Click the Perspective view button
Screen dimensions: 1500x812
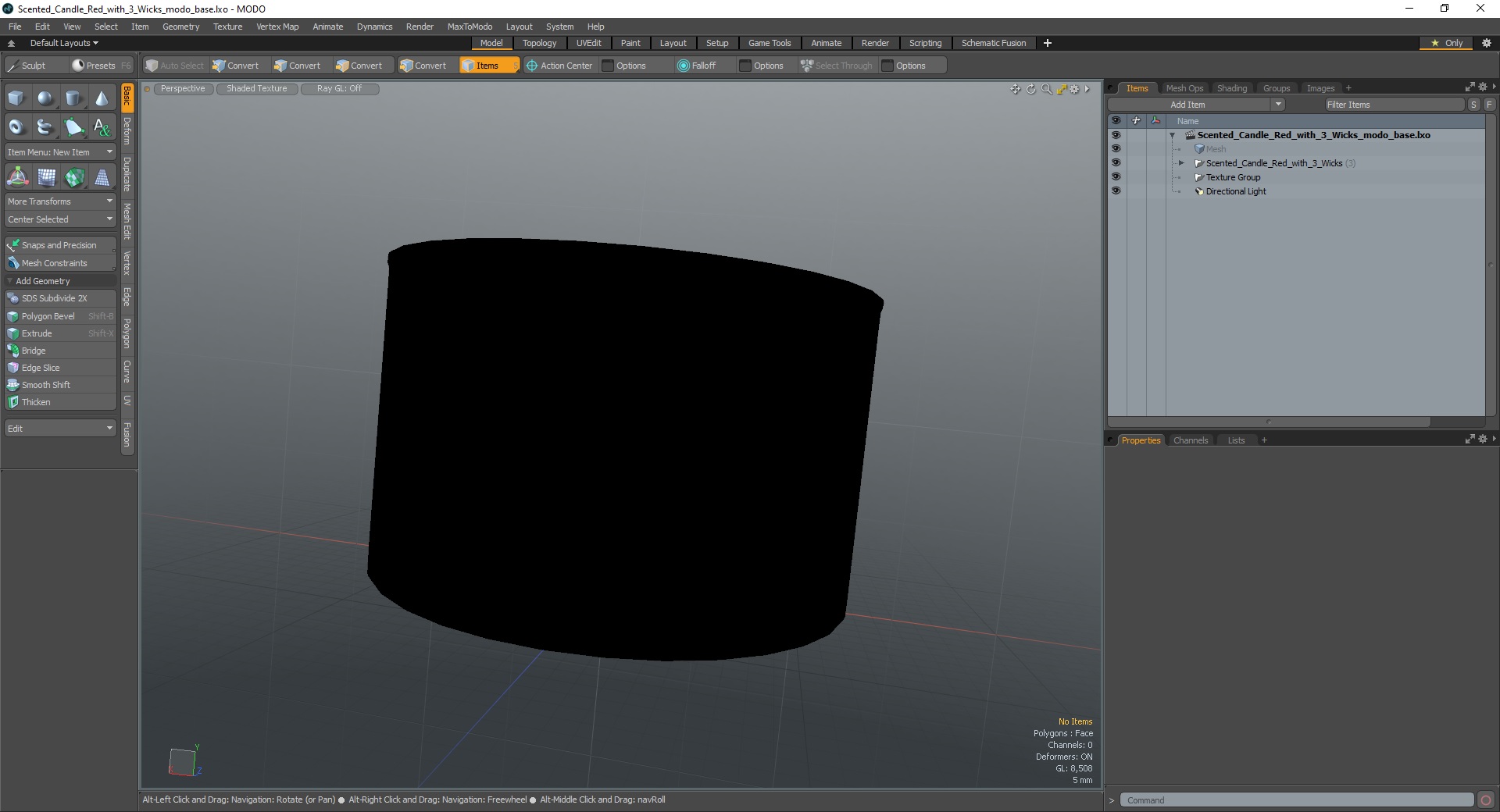(x=183, y=89)
